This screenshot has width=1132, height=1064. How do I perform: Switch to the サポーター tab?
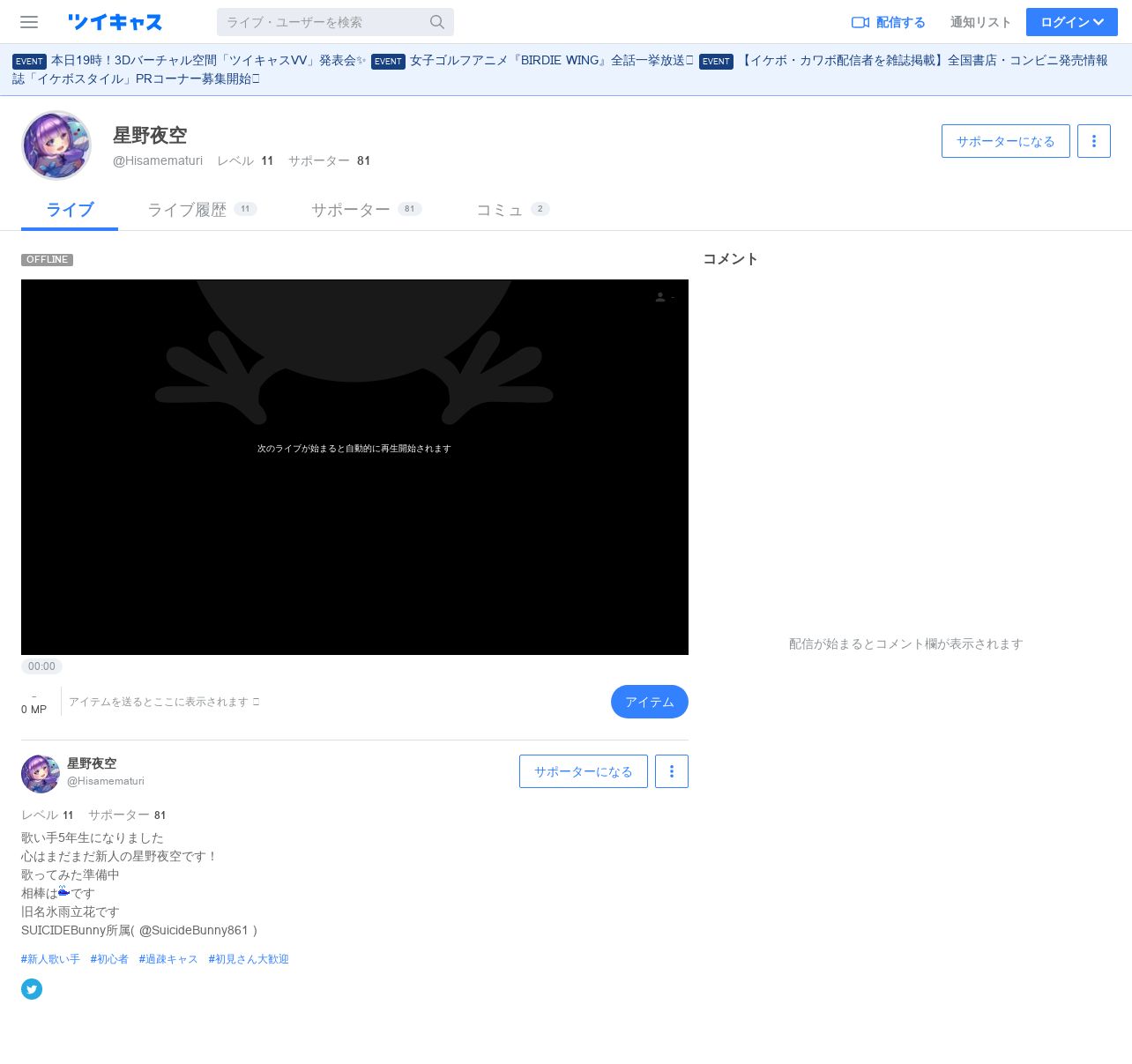pos(366,210)
